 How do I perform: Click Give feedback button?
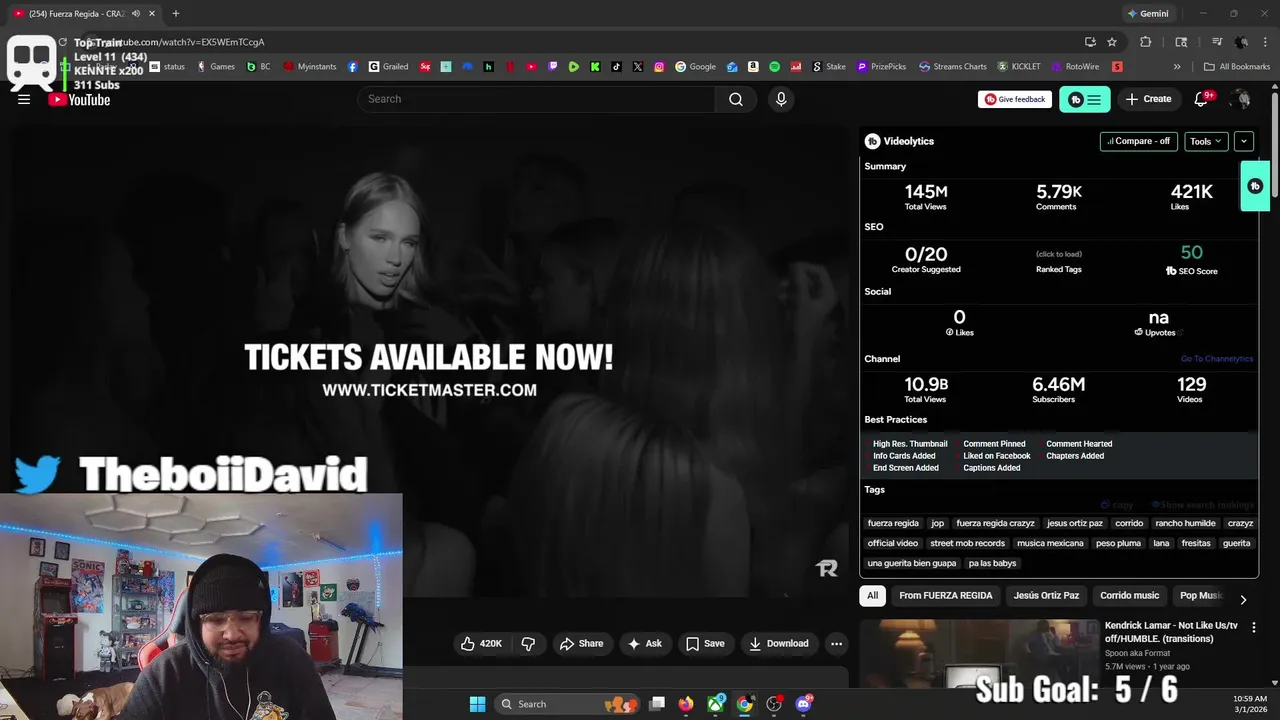[x=1015, y=99]
